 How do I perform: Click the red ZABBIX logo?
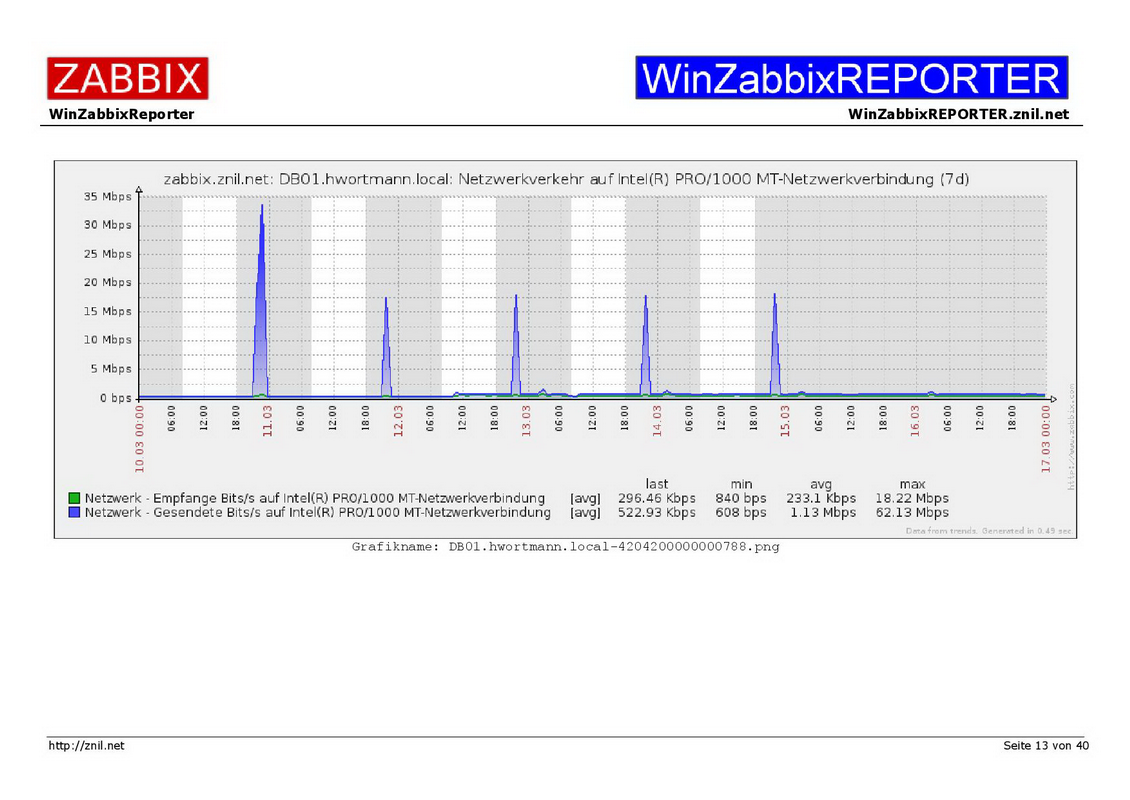click(x=127, y=78)
